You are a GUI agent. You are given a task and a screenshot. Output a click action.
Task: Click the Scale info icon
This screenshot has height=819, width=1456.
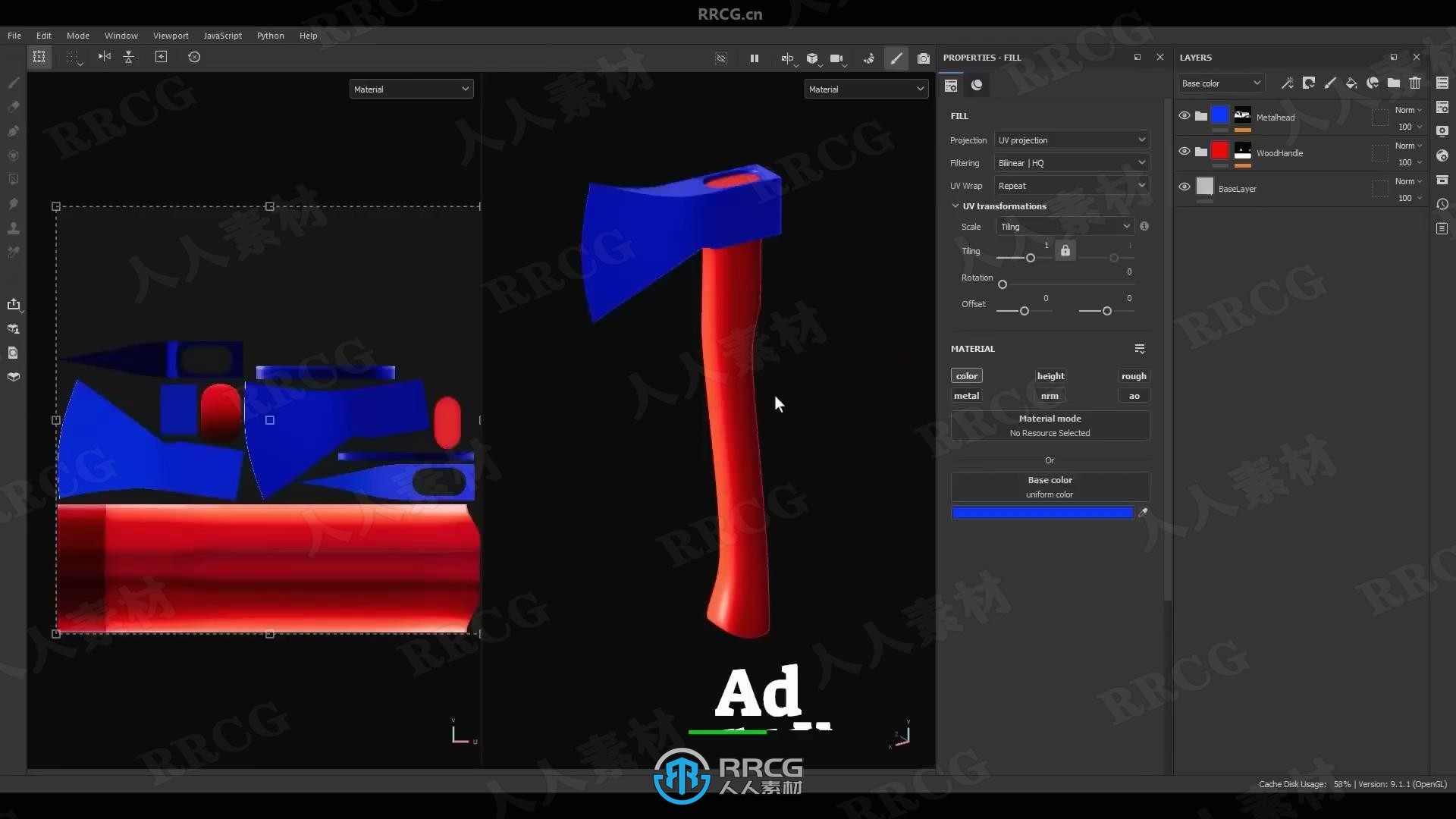(1144, 226)
